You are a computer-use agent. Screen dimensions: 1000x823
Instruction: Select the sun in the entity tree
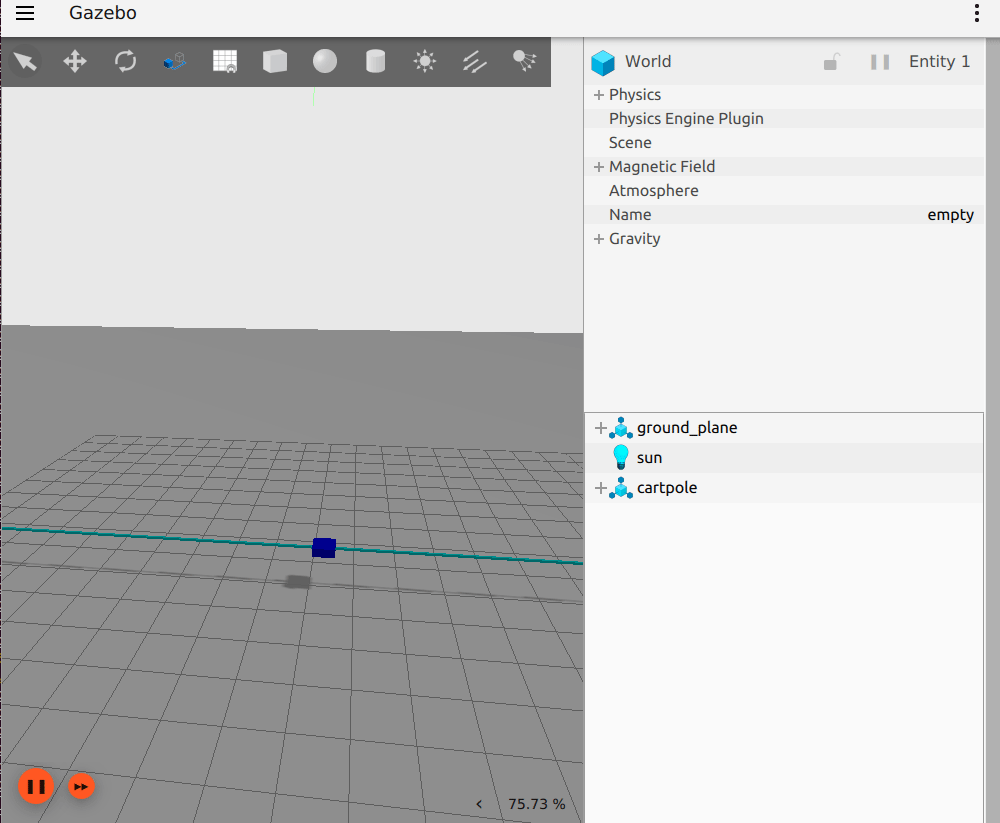[x=648, y=457]
